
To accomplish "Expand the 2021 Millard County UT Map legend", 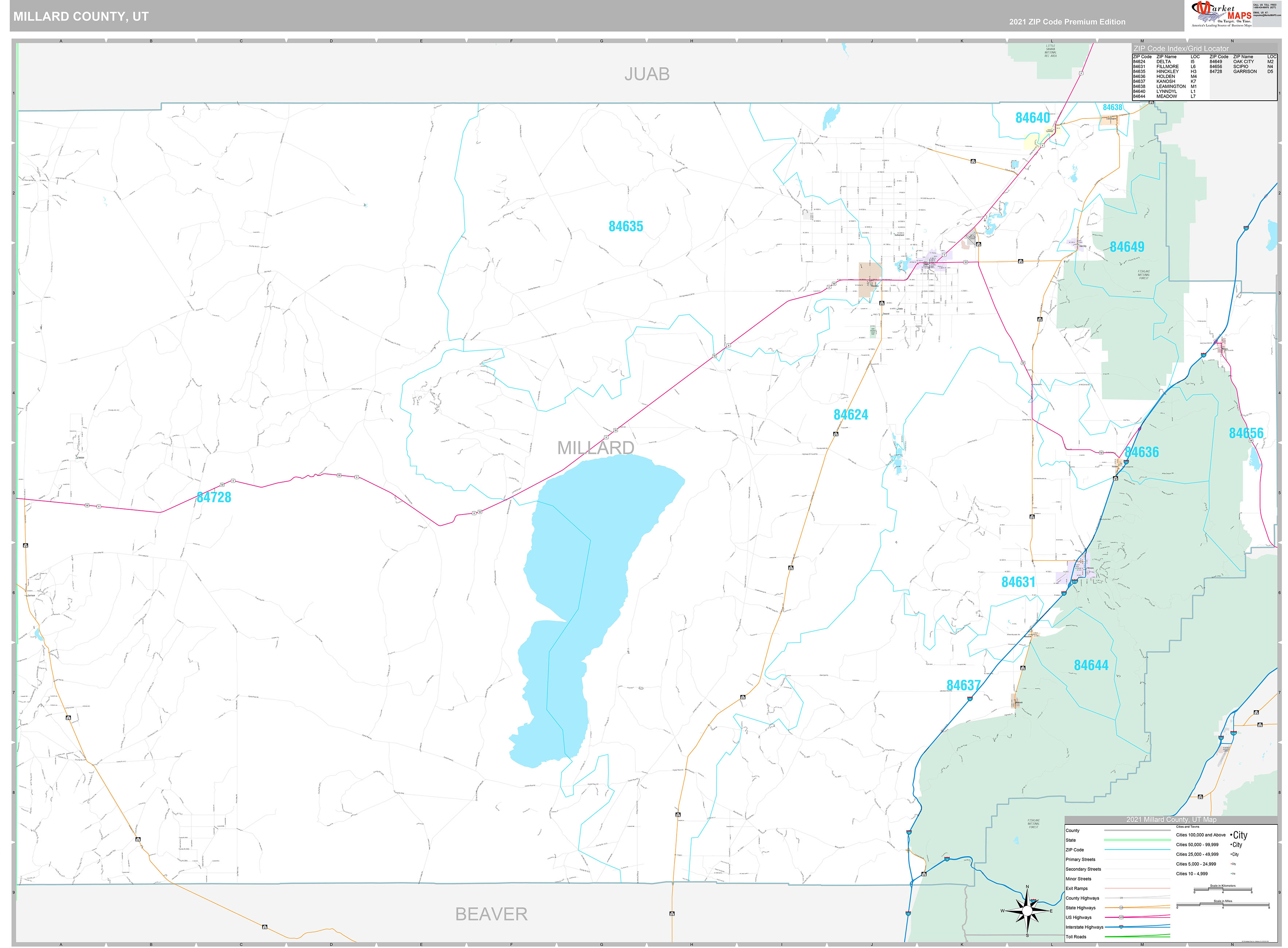I will (1172, 819).
